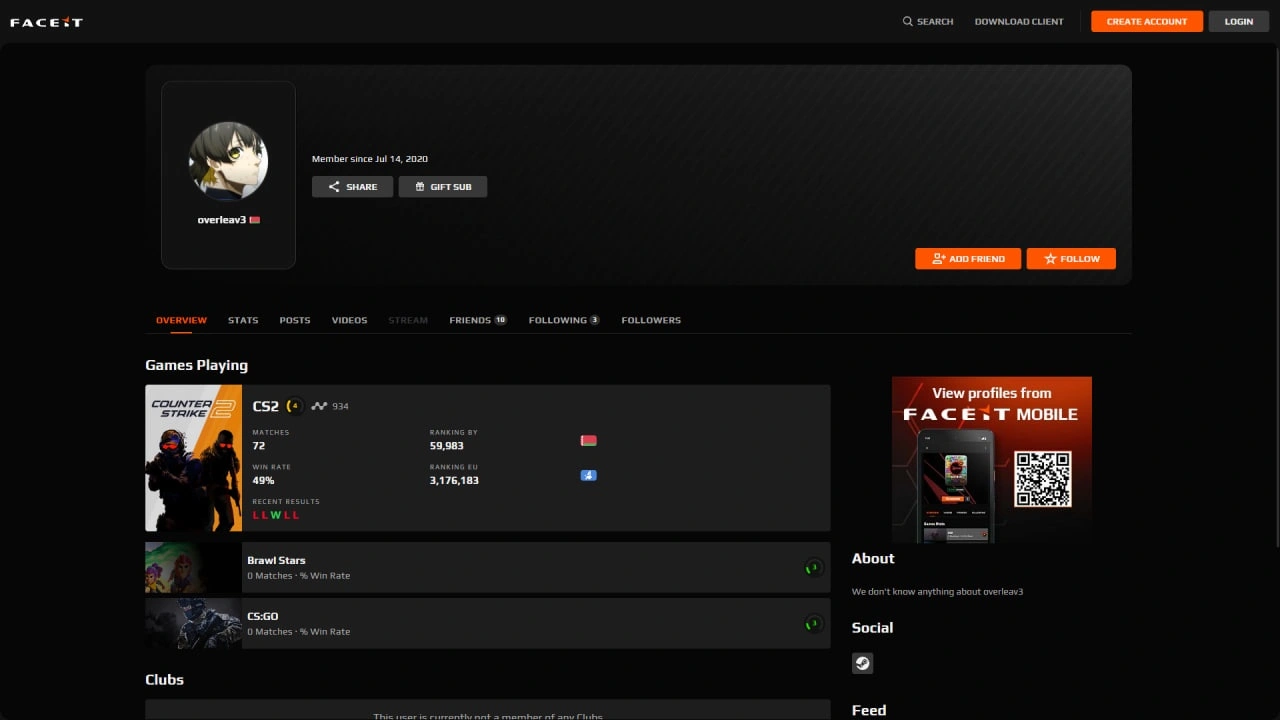Add overleav3 as a friend
Image resolution: width=1280 pixels, height=720 pixels.
[967, 259]
